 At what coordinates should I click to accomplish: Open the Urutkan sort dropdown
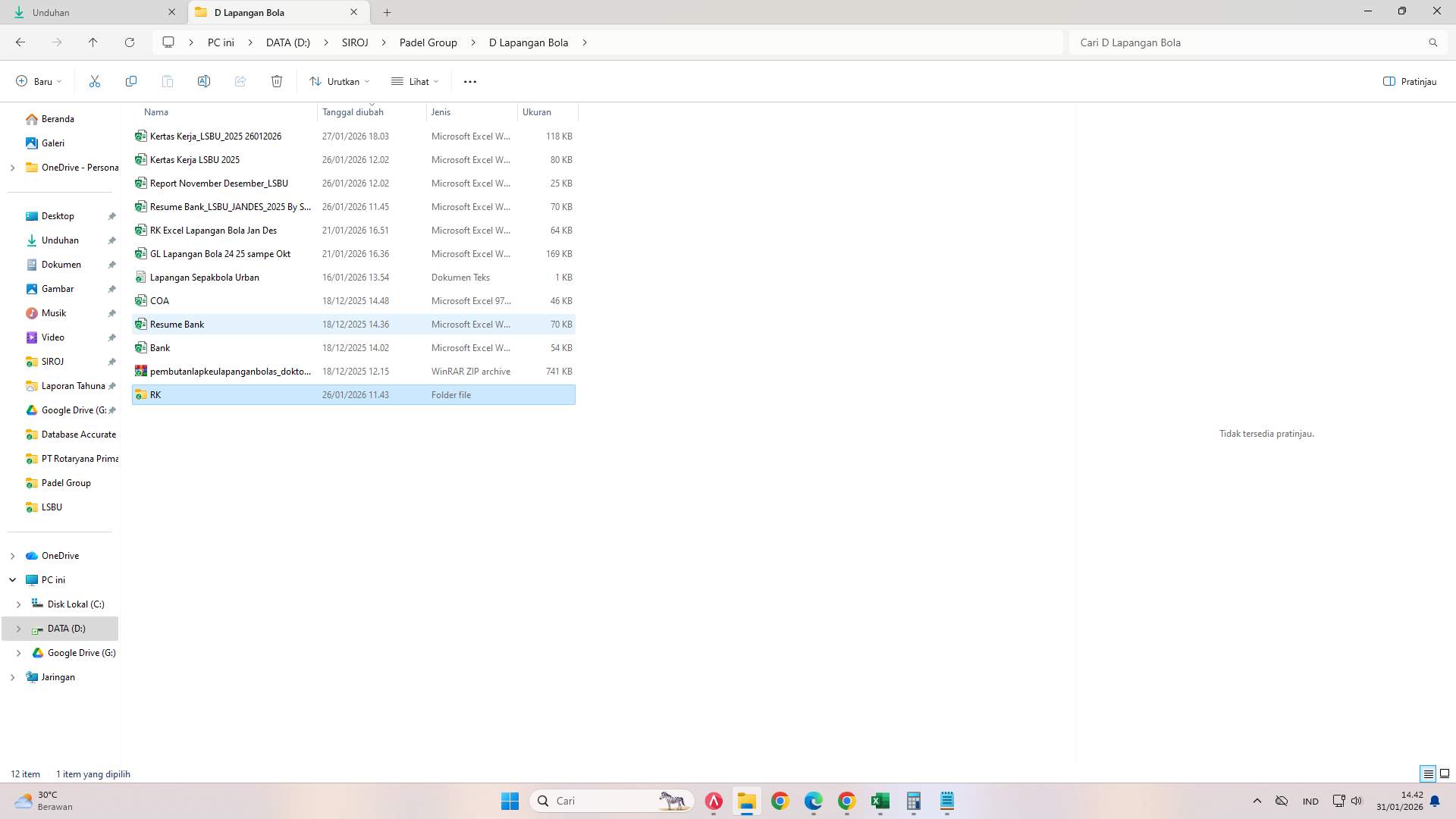click(340, 81)
